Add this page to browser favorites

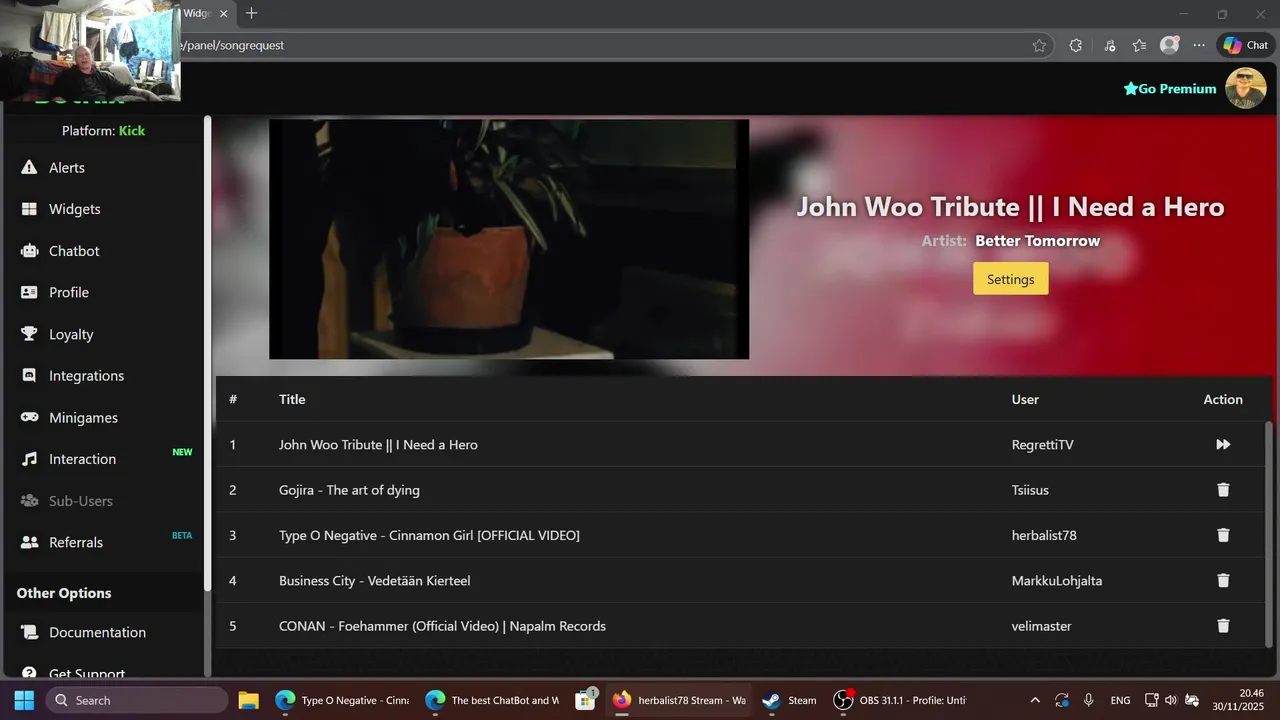pyautogui.click(x=1039, y=45)
